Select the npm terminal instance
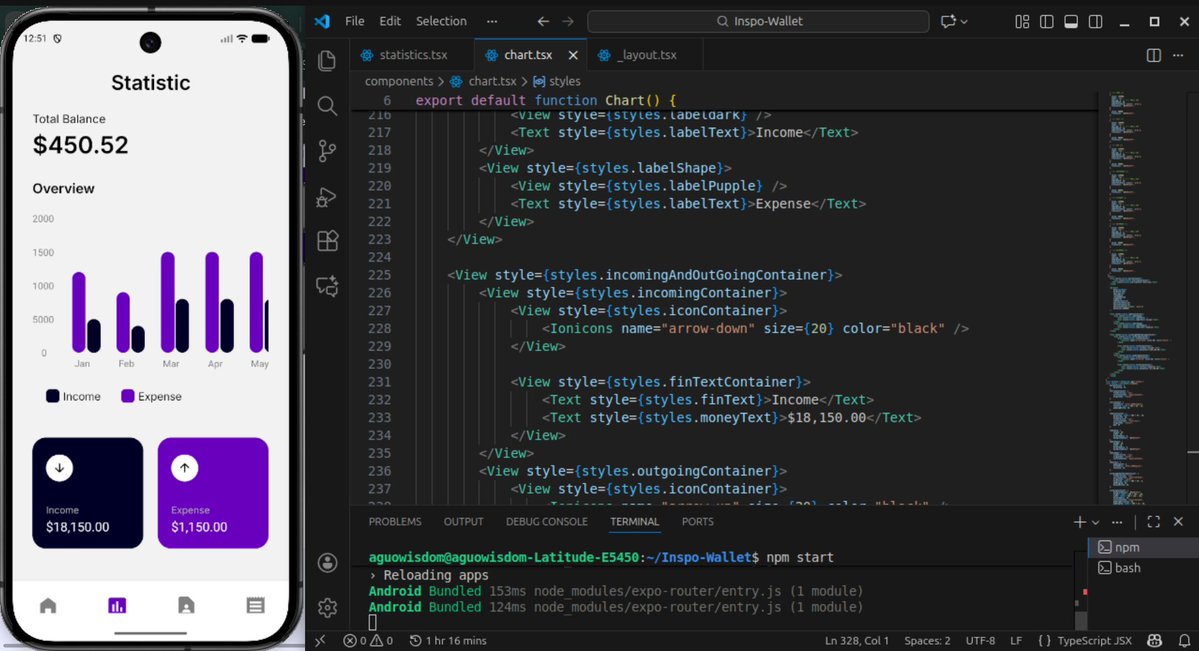The image size is (1199, 651). (x=1143, y=547)
